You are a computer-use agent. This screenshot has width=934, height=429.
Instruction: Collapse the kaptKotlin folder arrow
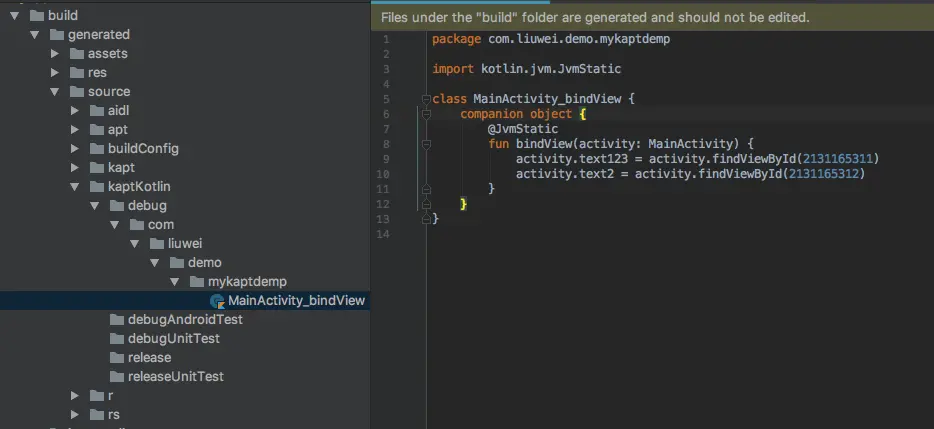pos(74,187)
